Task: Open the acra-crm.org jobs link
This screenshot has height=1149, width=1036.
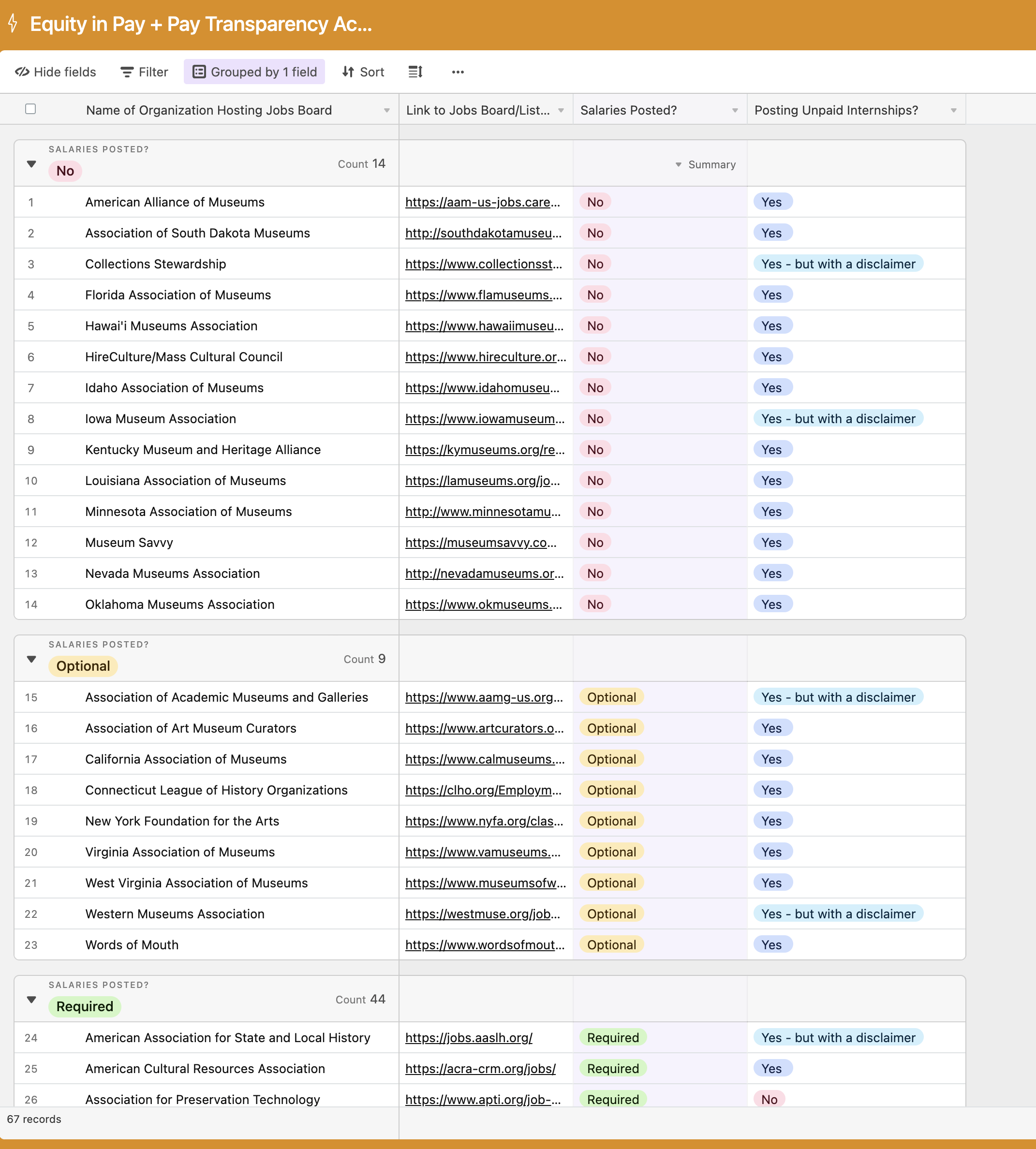Action: pyautogui.click(x=480, y=1068)
